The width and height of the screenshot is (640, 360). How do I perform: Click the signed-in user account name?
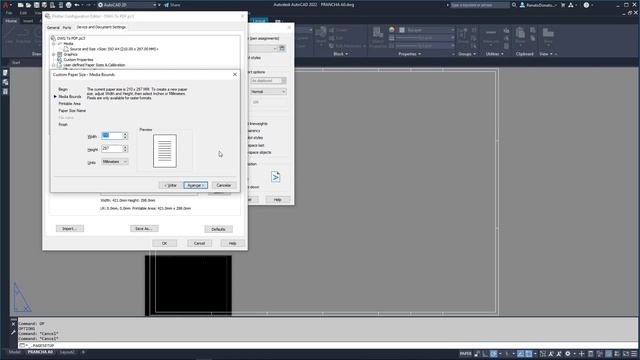[x=541, y=5]
